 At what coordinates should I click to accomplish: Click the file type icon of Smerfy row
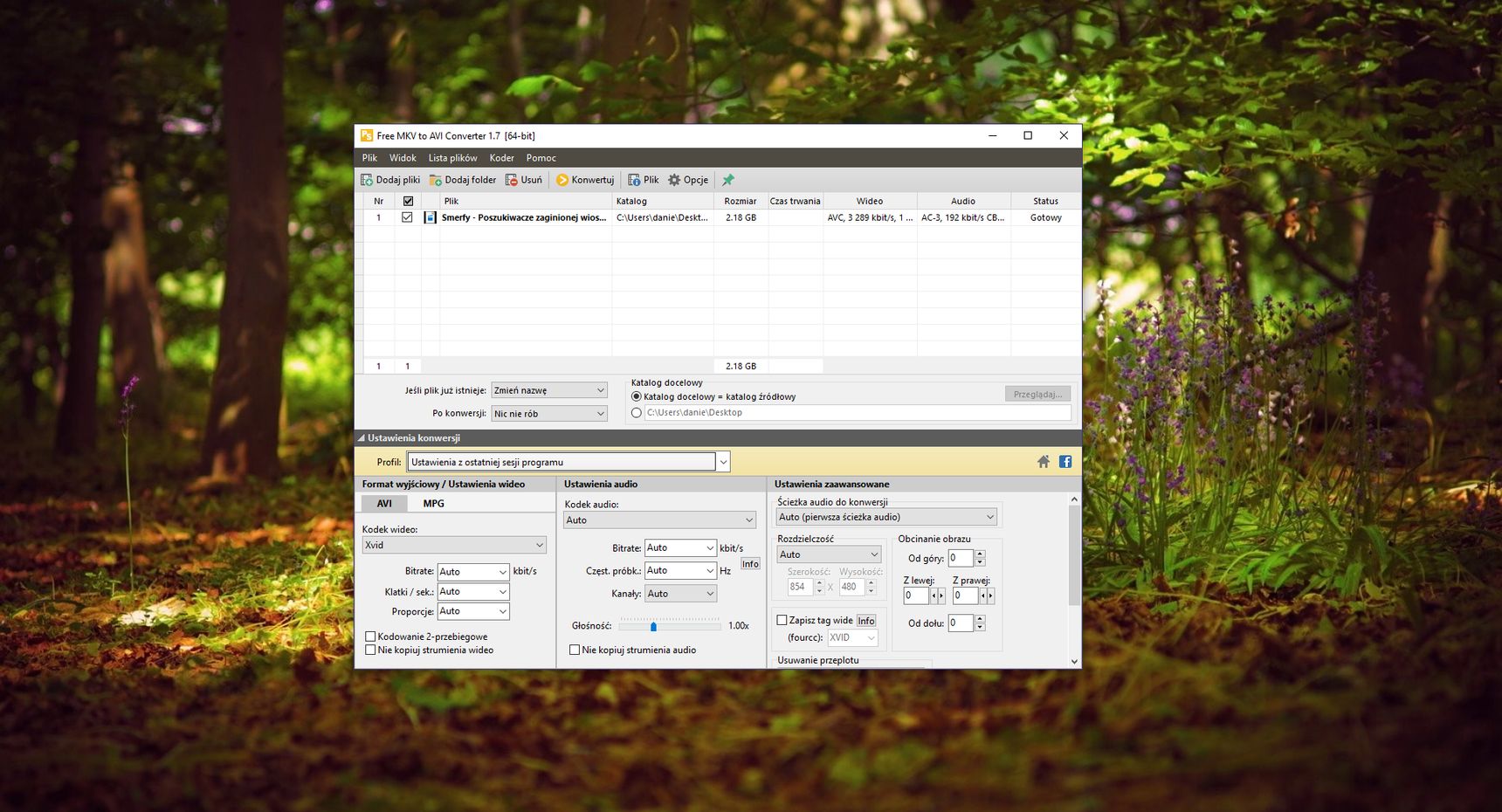[430, 217]
